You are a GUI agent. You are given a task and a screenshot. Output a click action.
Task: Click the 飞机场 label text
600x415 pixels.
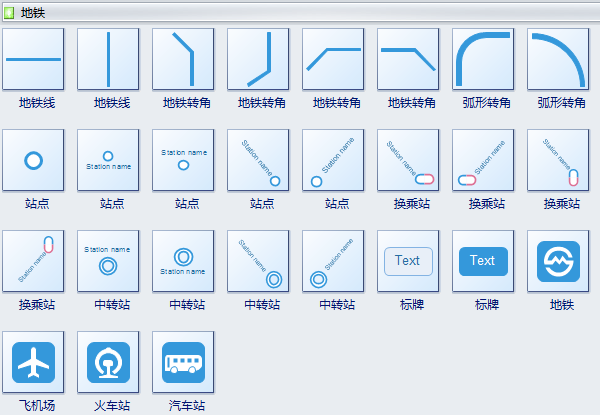tap(37, 405)
